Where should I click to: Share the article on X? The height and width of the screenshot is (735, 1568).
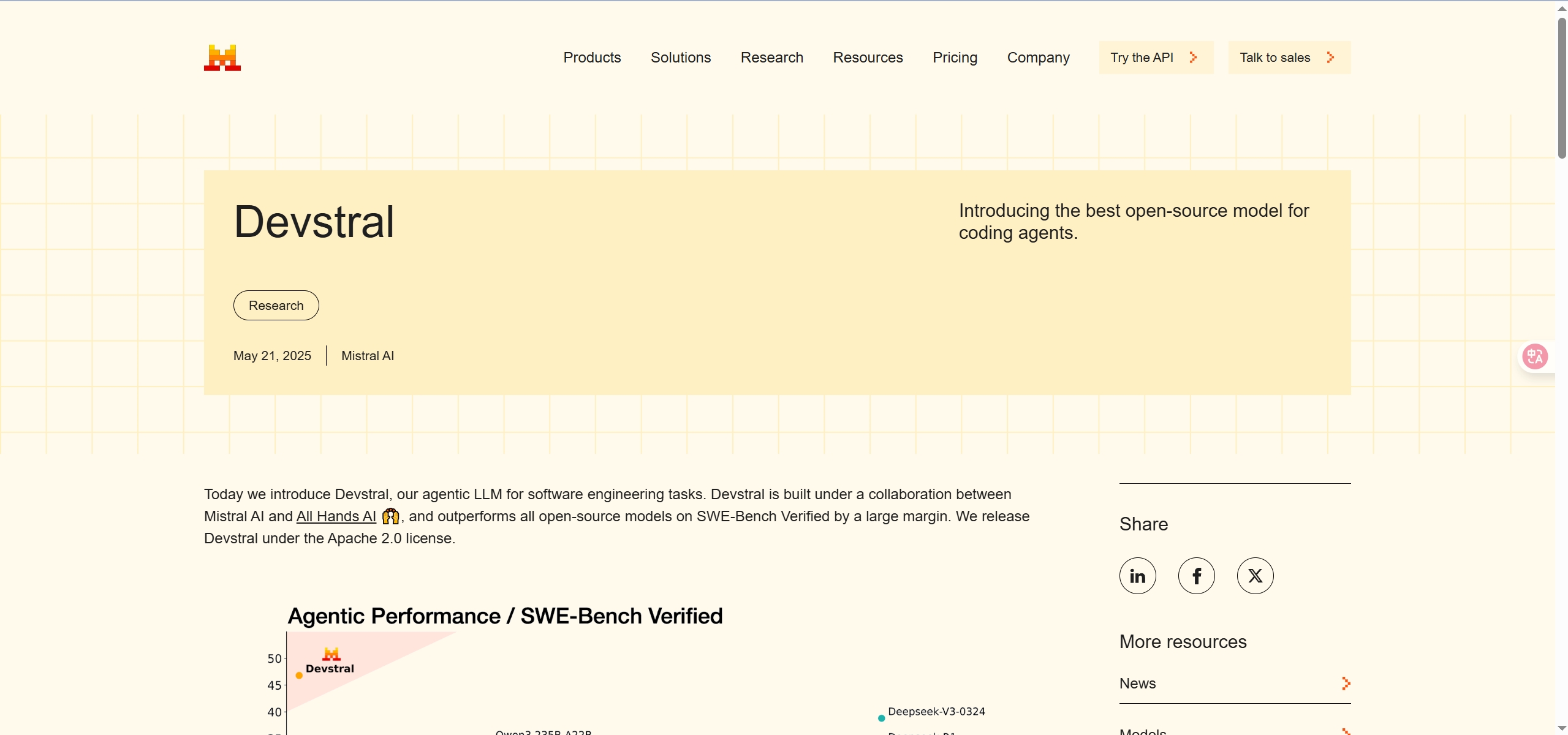point(1255,576)
